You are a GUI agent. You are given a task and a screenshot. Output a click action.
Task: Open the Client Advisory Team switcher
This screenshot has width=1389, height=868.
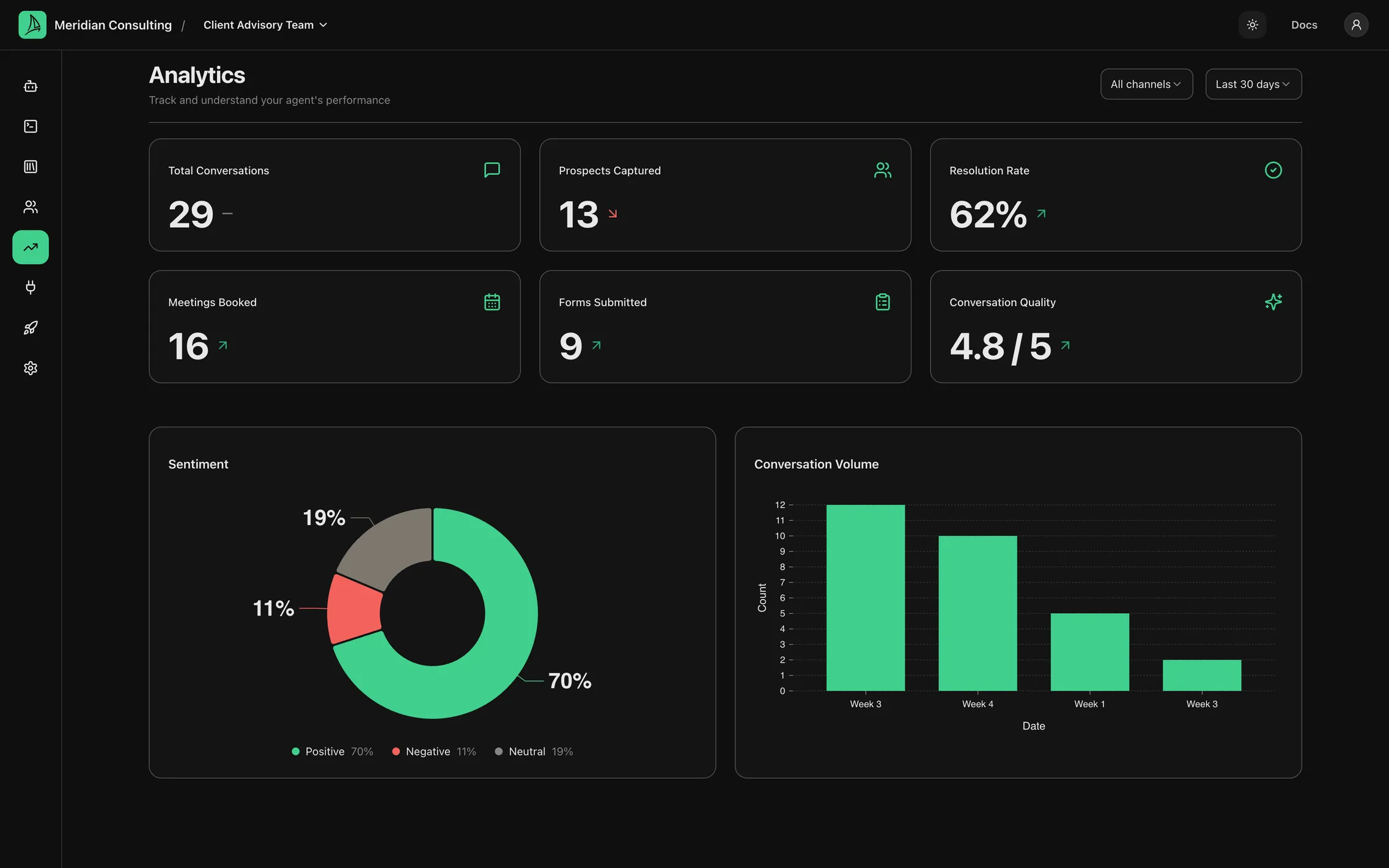tap(265, 25)
